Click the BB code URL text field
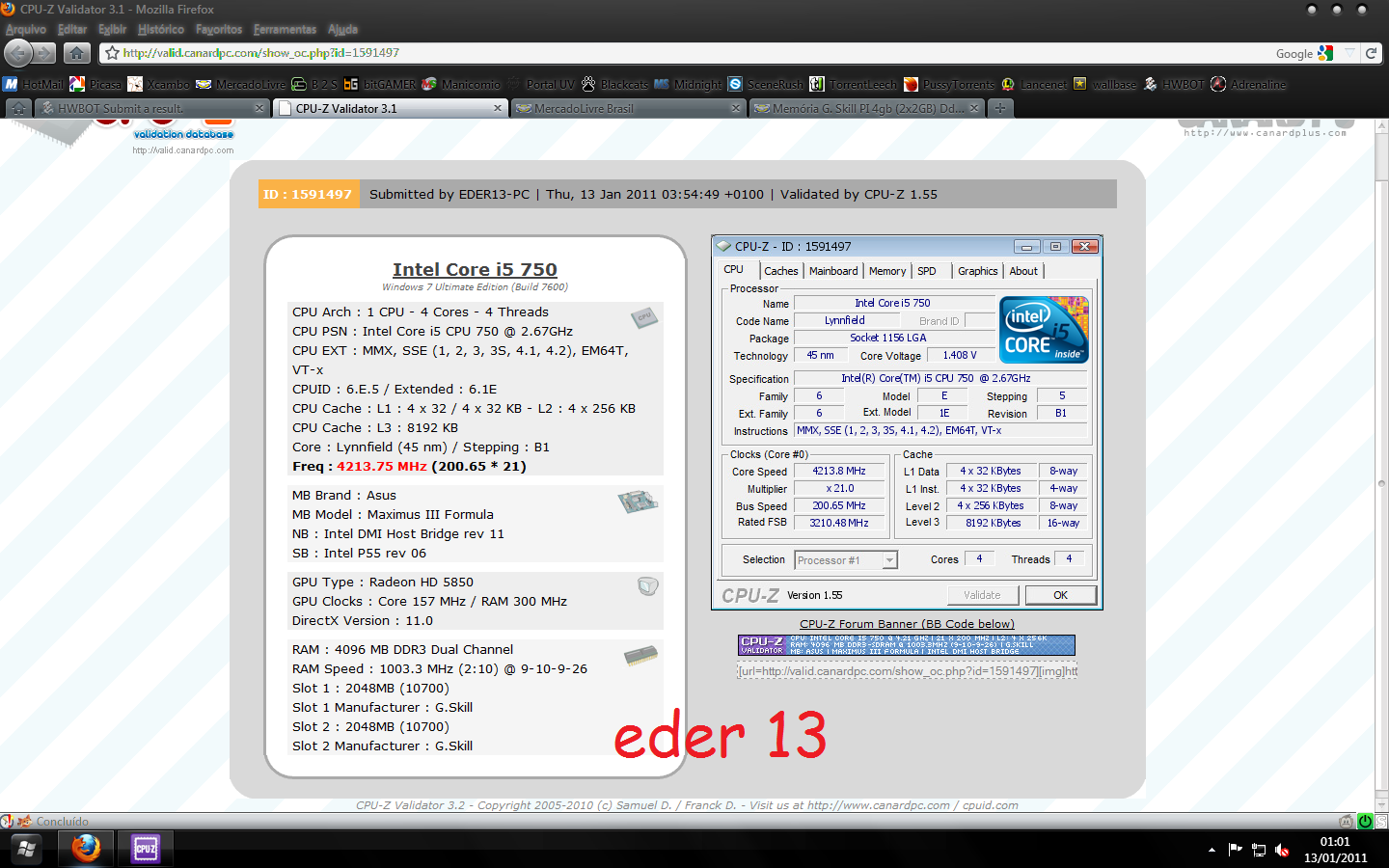The image size is (1389, 868). (x=907, y=671)
